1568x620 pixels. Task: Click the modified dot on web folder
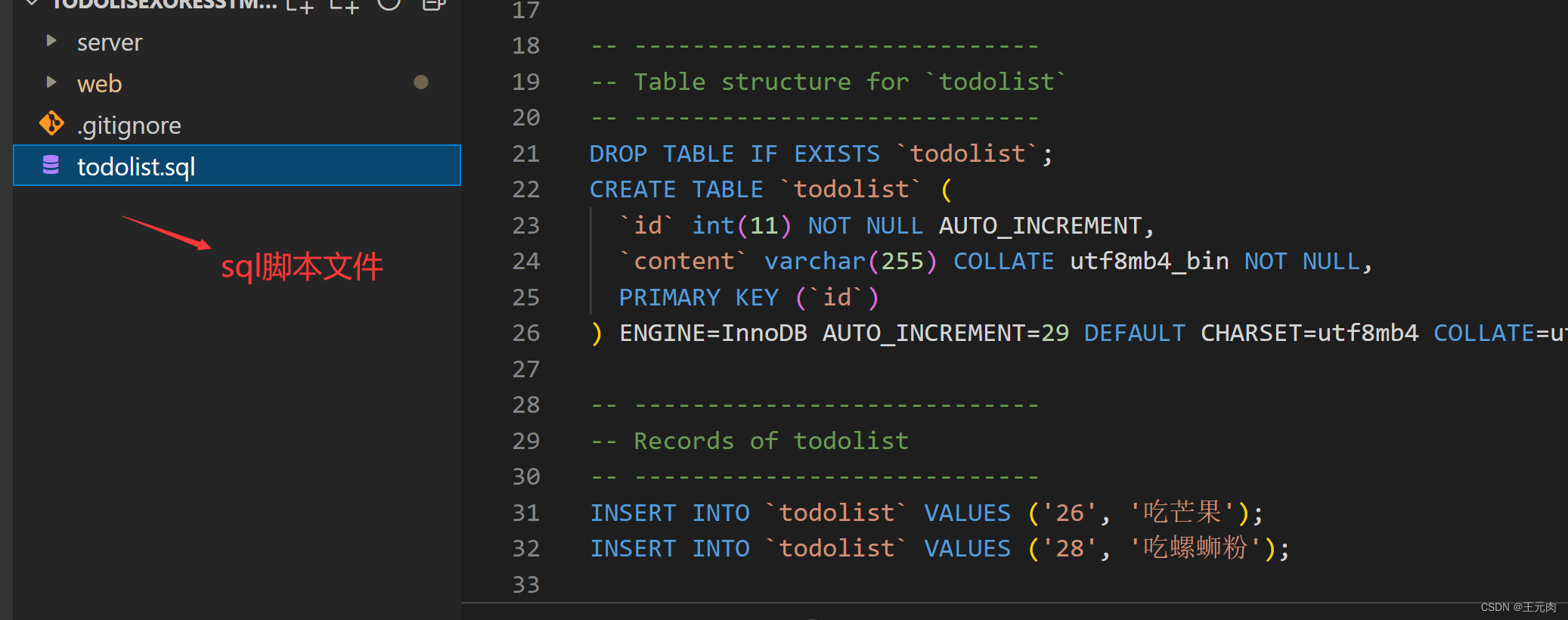(x=421, y=82)
